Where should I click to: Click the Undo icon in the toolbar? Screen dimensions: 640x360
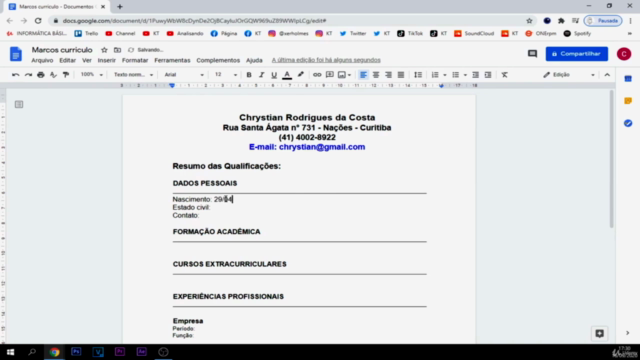(x=16, y=75)
